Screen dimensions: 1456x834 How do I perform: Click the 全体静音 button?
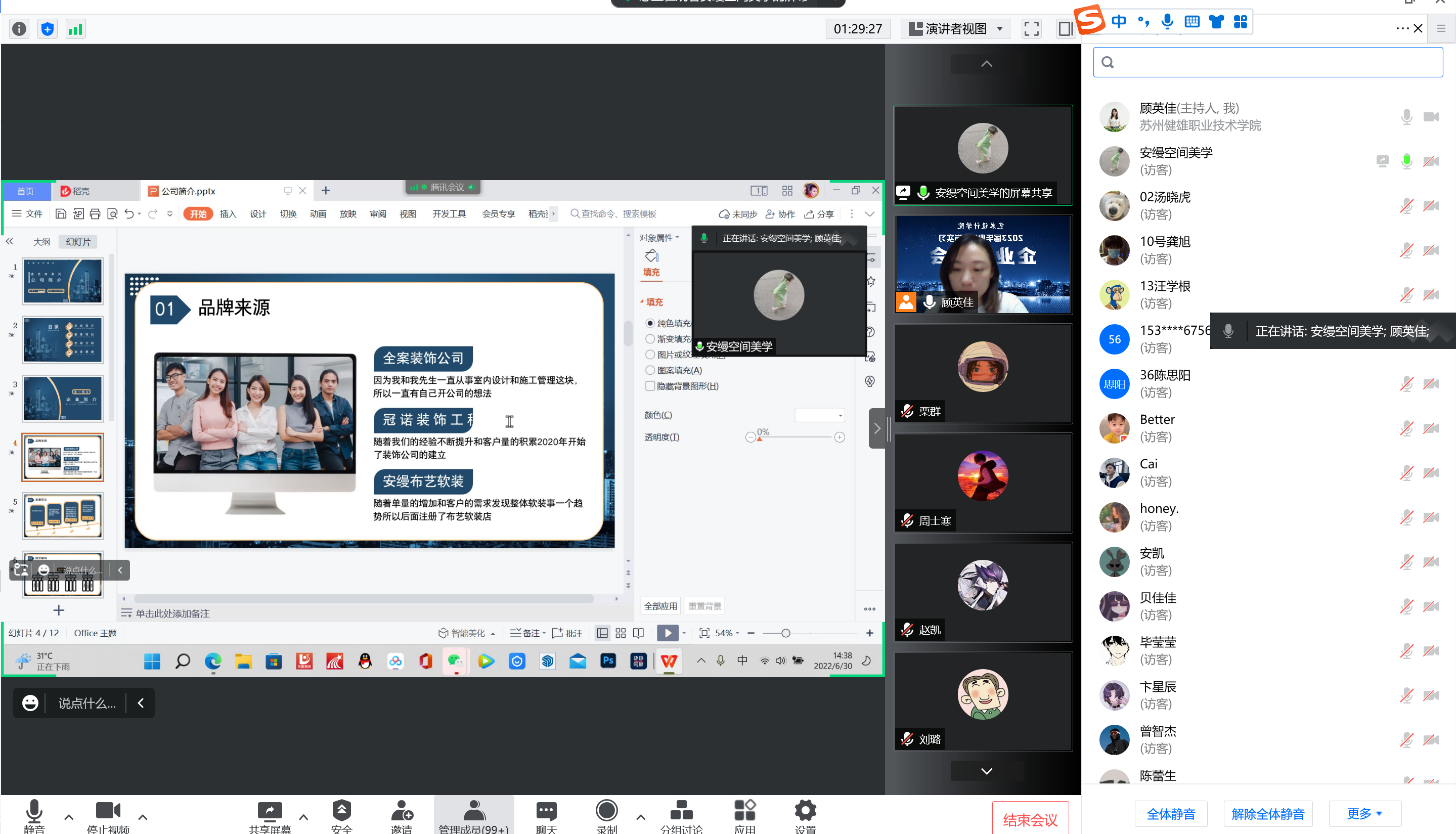point(1171,813)
